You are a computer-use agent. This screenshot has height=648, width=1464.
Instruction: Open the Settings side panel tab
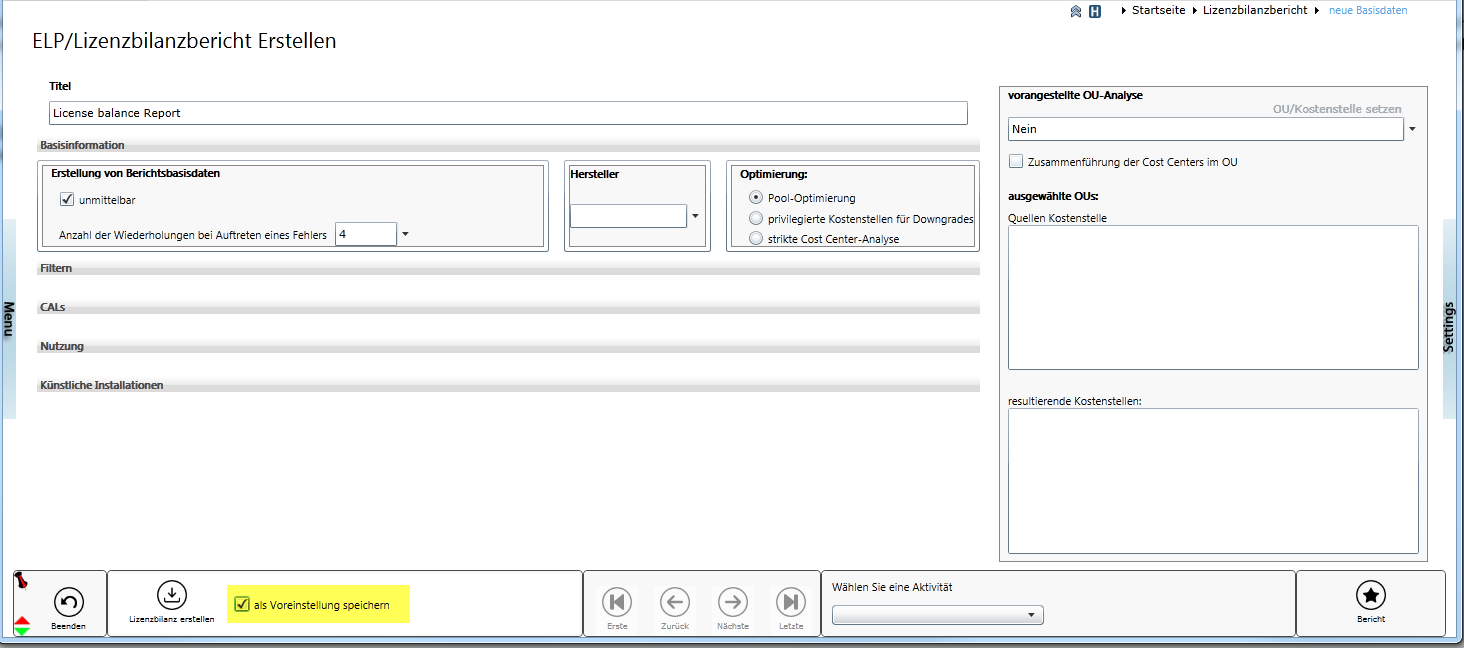(x=1449, y=325)
